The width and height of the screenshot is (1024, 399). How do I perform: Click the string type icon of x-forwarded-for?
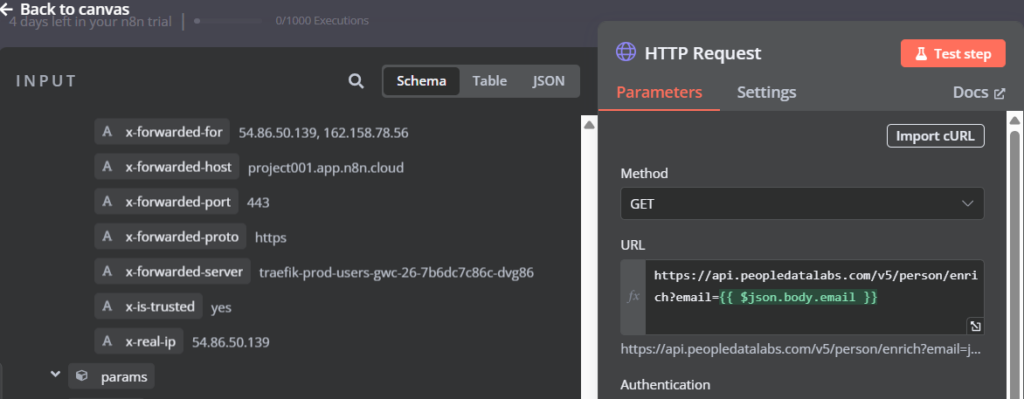pyautogui.click(x=107, y=132)
